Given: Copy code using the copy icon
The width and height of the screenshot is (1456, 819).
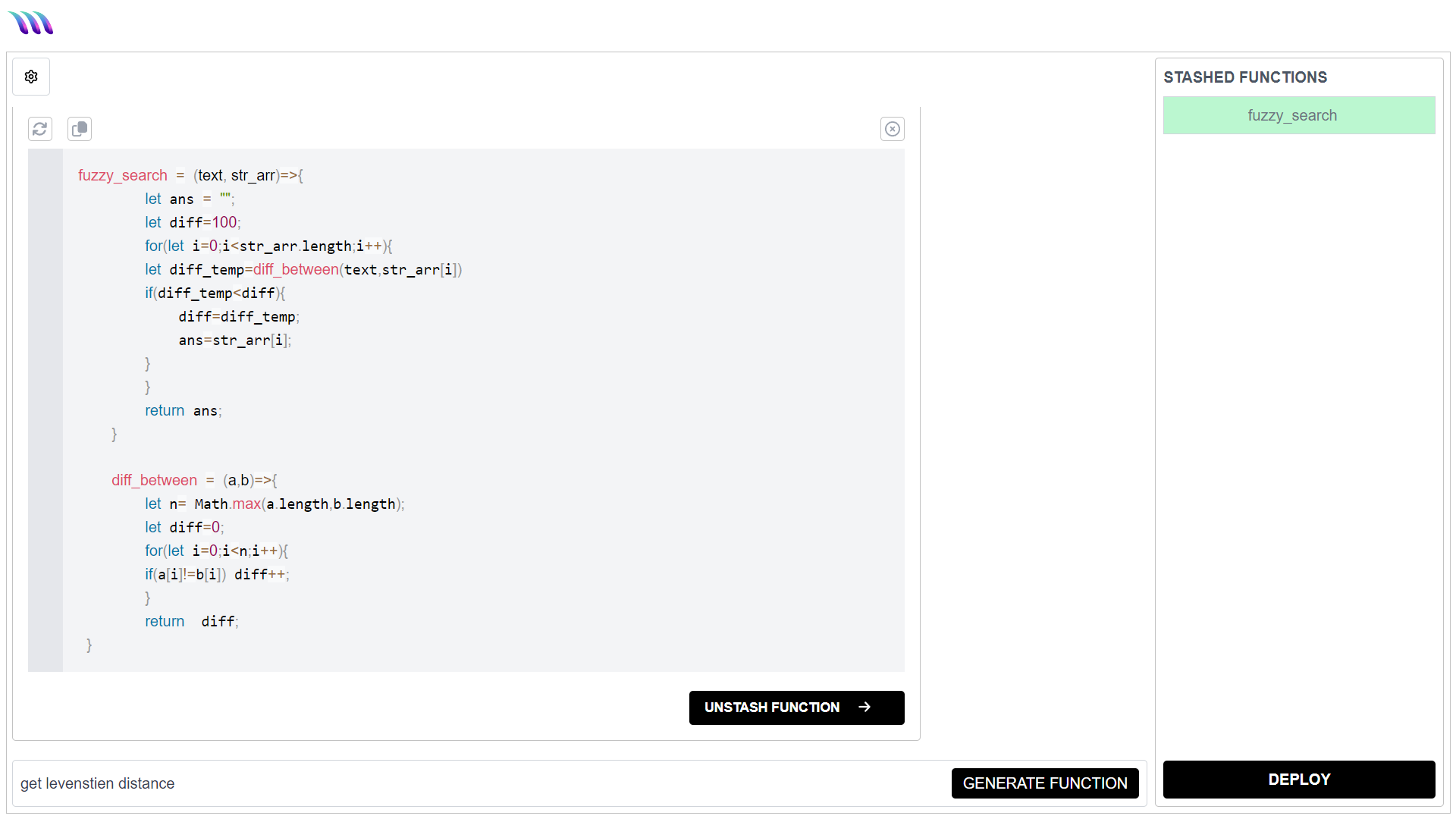Looking at the screenshot, I should coord(80,129).
